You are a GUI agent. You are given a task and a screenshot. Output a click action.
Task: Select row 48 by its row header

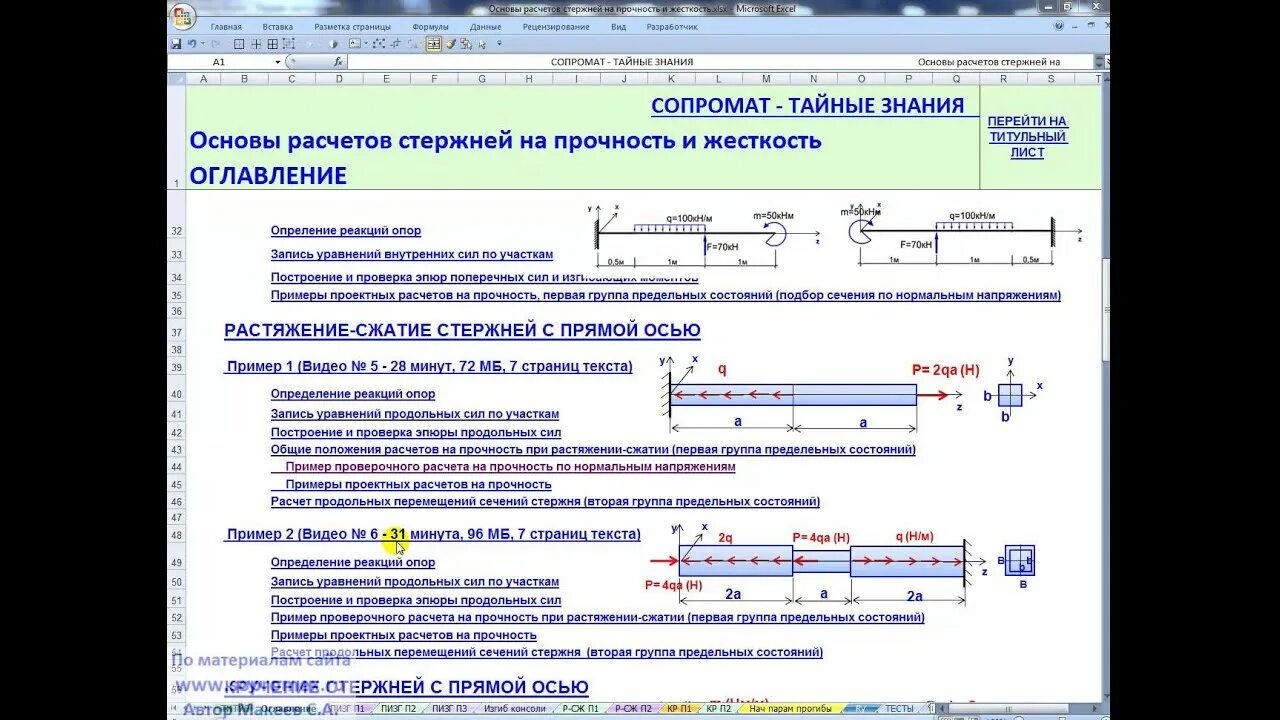click(x=176, y=536)
